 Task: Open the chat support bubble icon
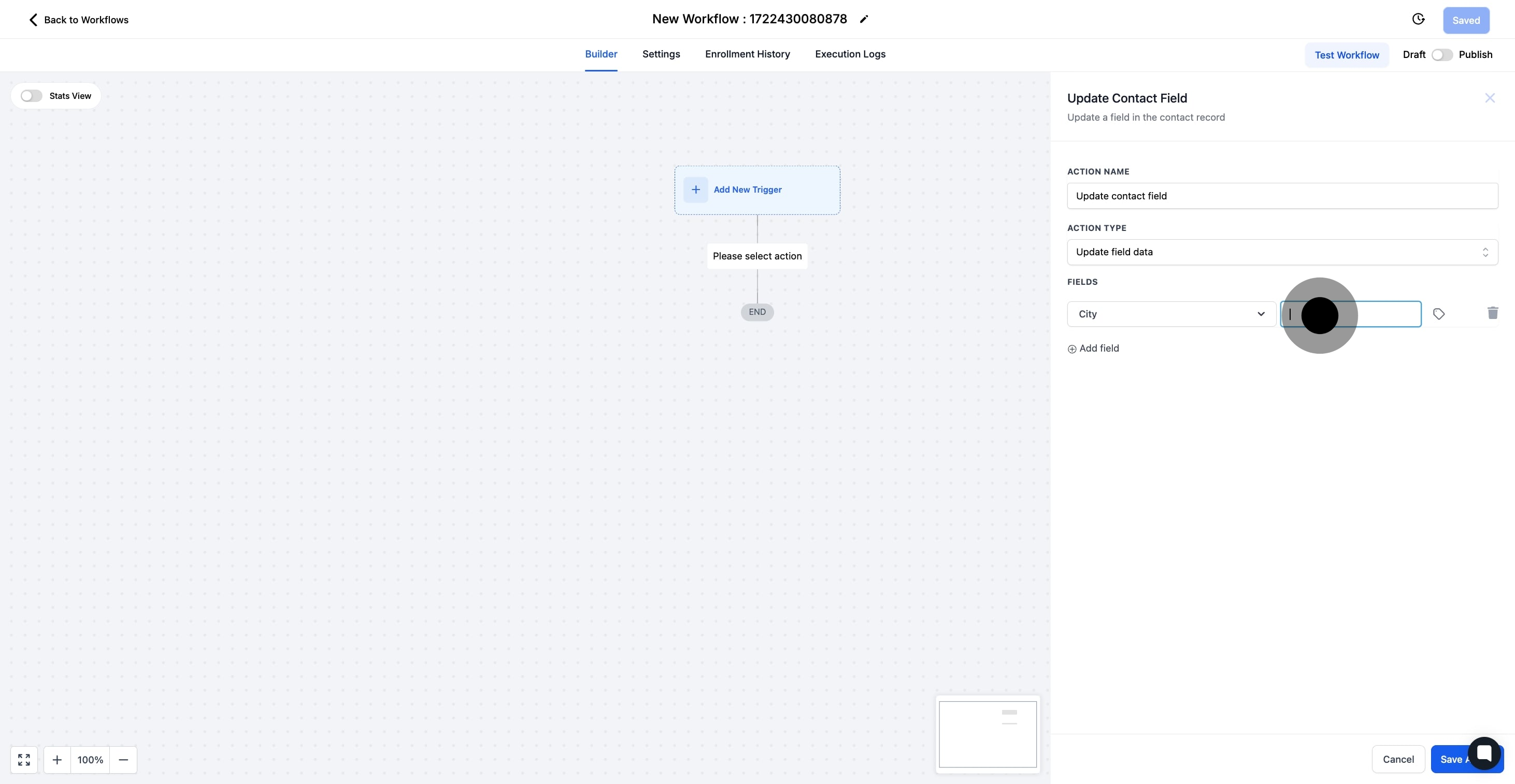click(x=1484, y=753)
